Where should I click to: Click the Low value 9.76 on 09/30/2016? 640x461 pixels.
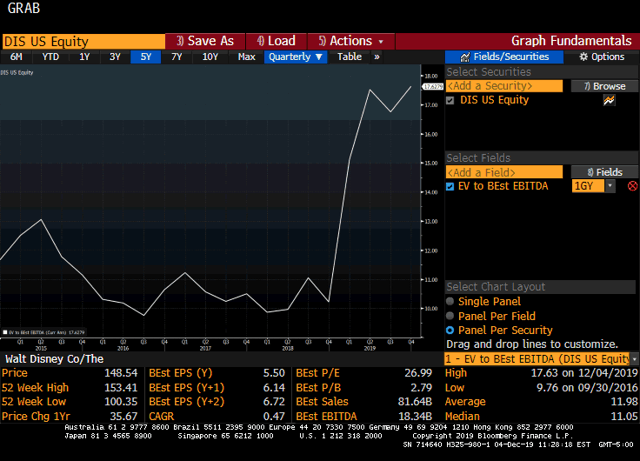tap(587, 388)
